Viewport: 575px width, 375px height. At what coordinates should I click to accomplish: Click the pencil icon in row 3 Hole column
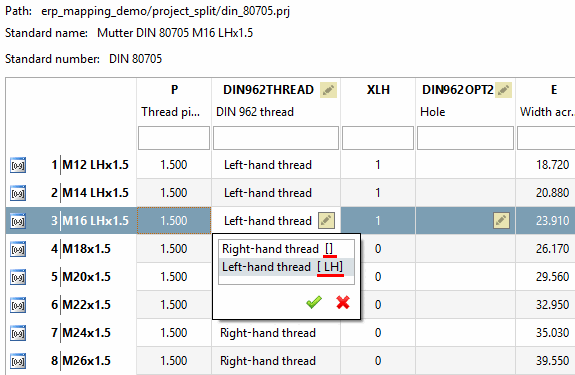(501, 221)
